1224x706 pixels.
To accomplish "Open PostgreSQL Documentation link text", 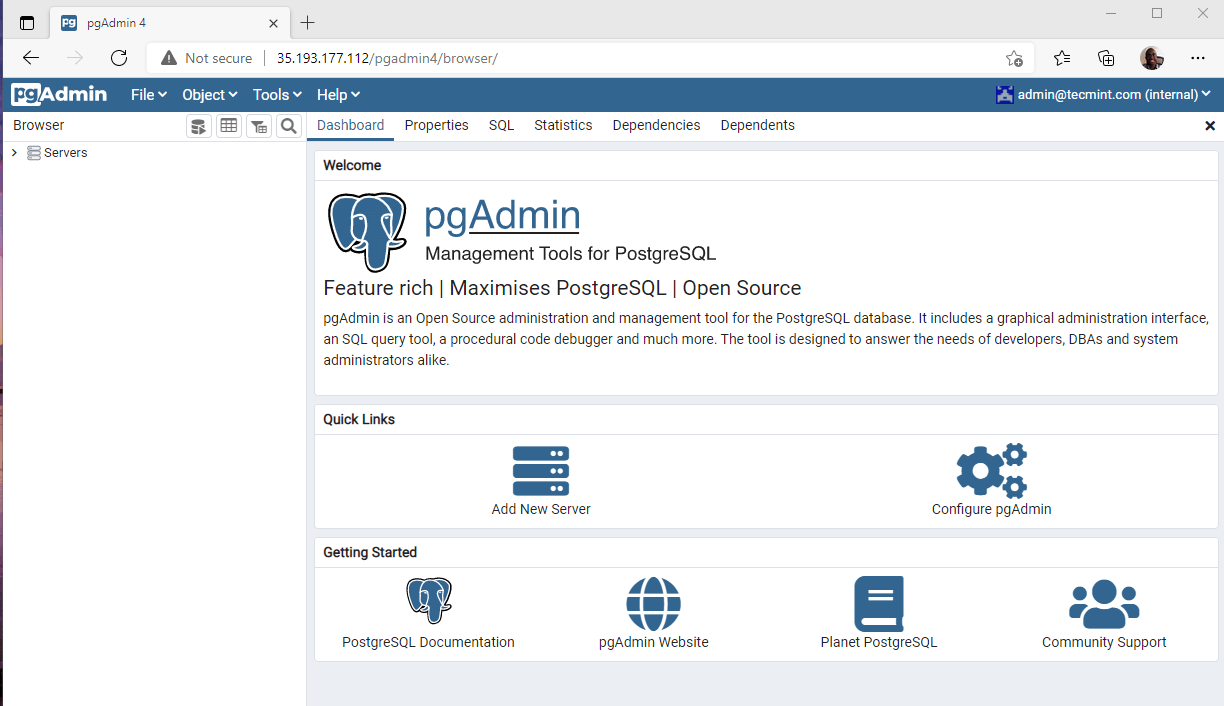I will (x=428, y=642).
